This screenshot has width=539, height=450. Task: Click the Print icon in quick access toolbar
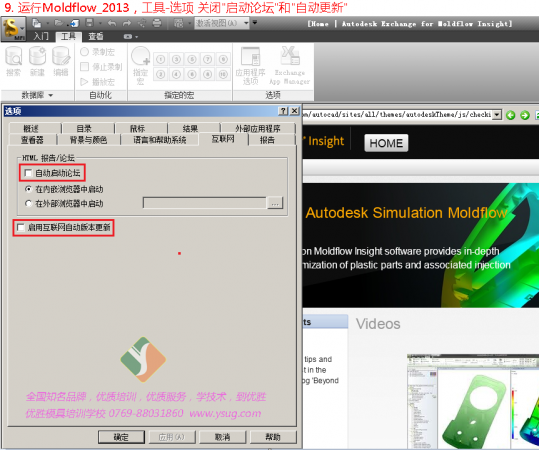coord(157,23)
